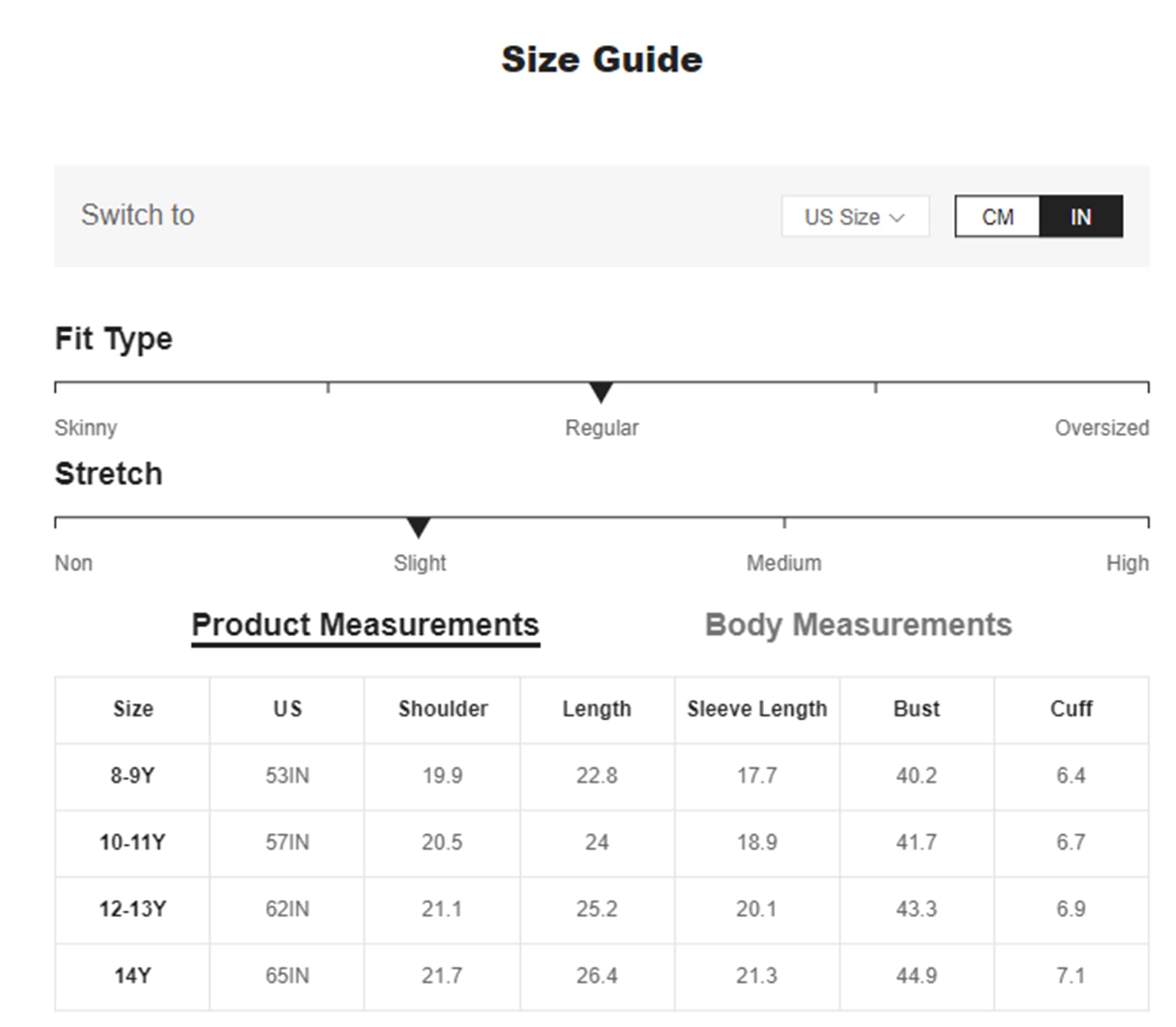Open the US Size dropdown
The width and height of the screenshot is (1176, 1027).
[855, 216]
